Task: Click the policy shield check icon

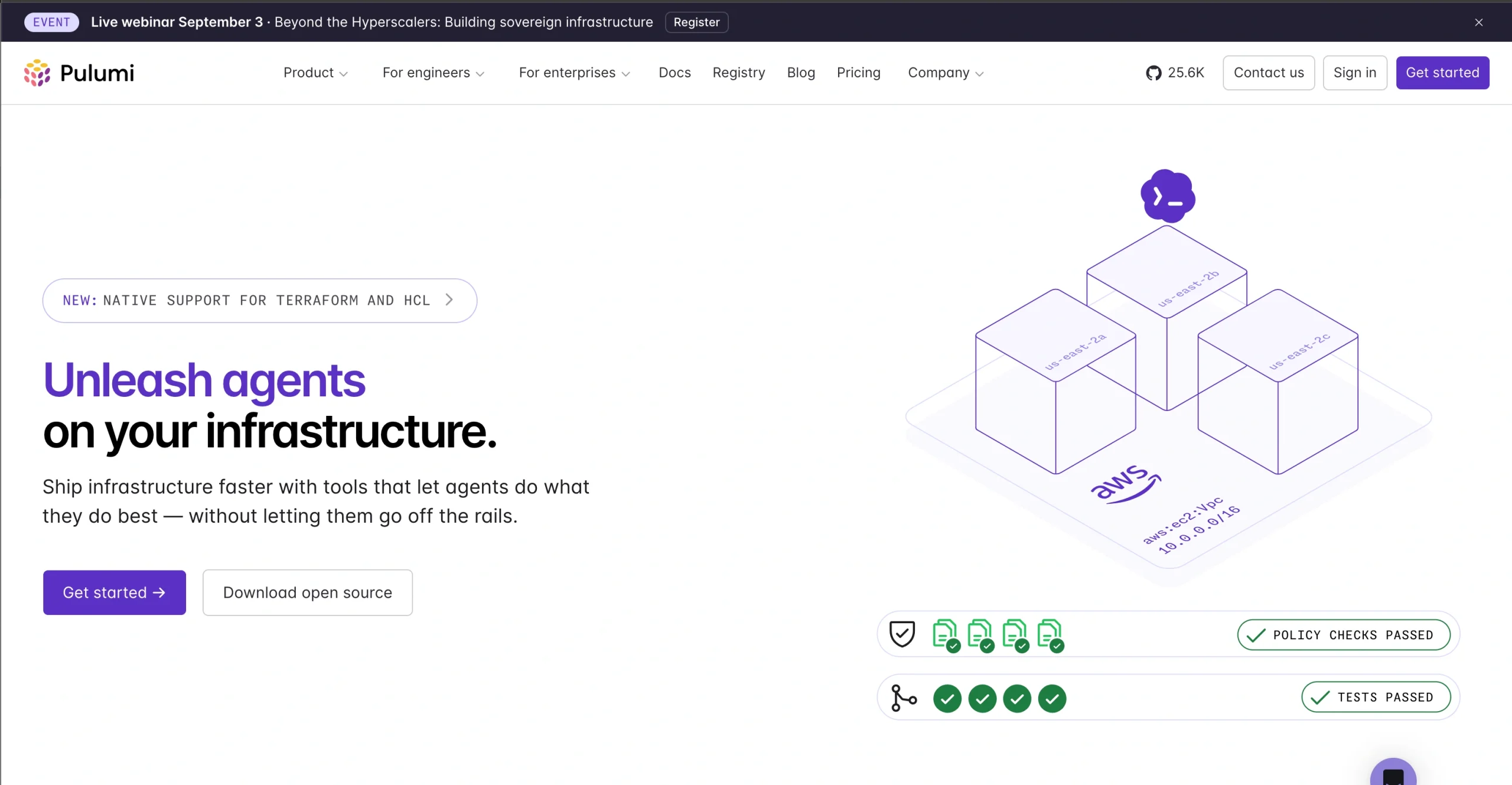Action: tap(902, 634)
